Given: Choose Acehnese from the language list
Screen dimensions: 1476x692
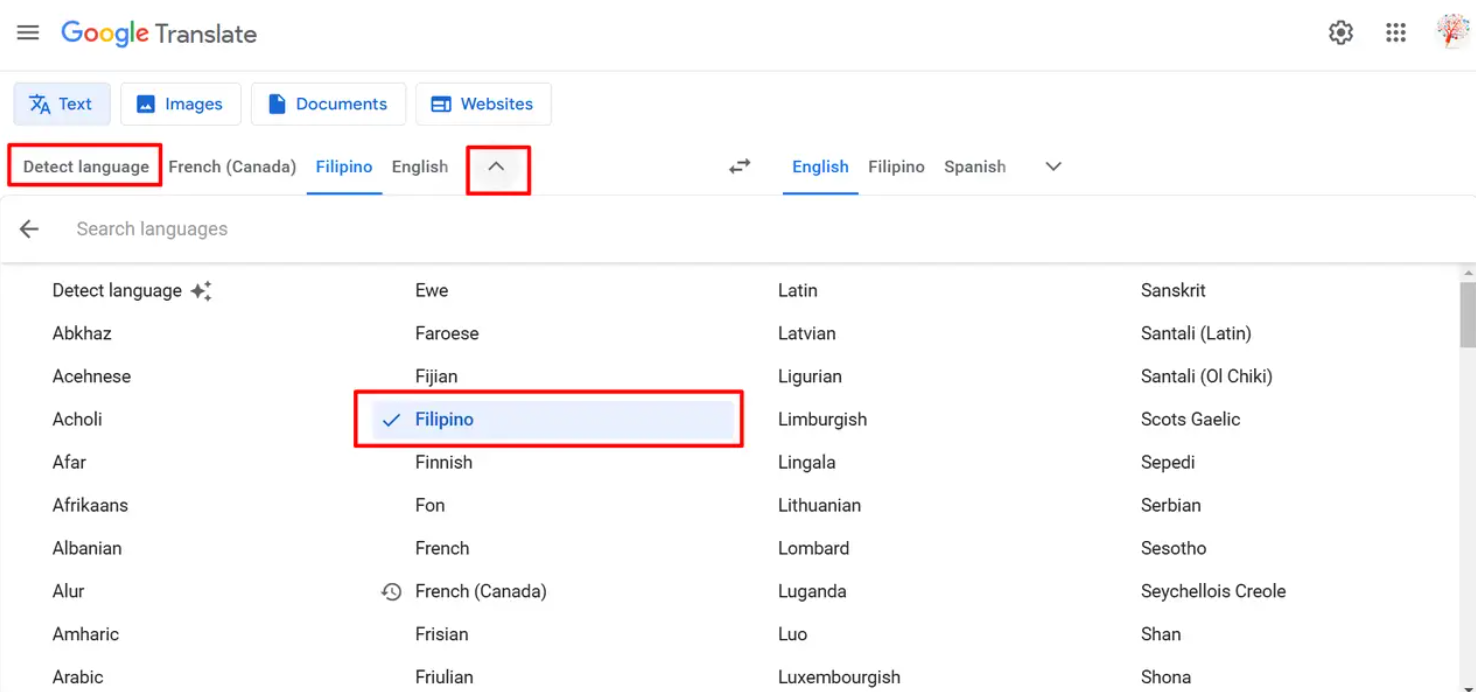Looking at the screenshot, I should pos(92,377).
